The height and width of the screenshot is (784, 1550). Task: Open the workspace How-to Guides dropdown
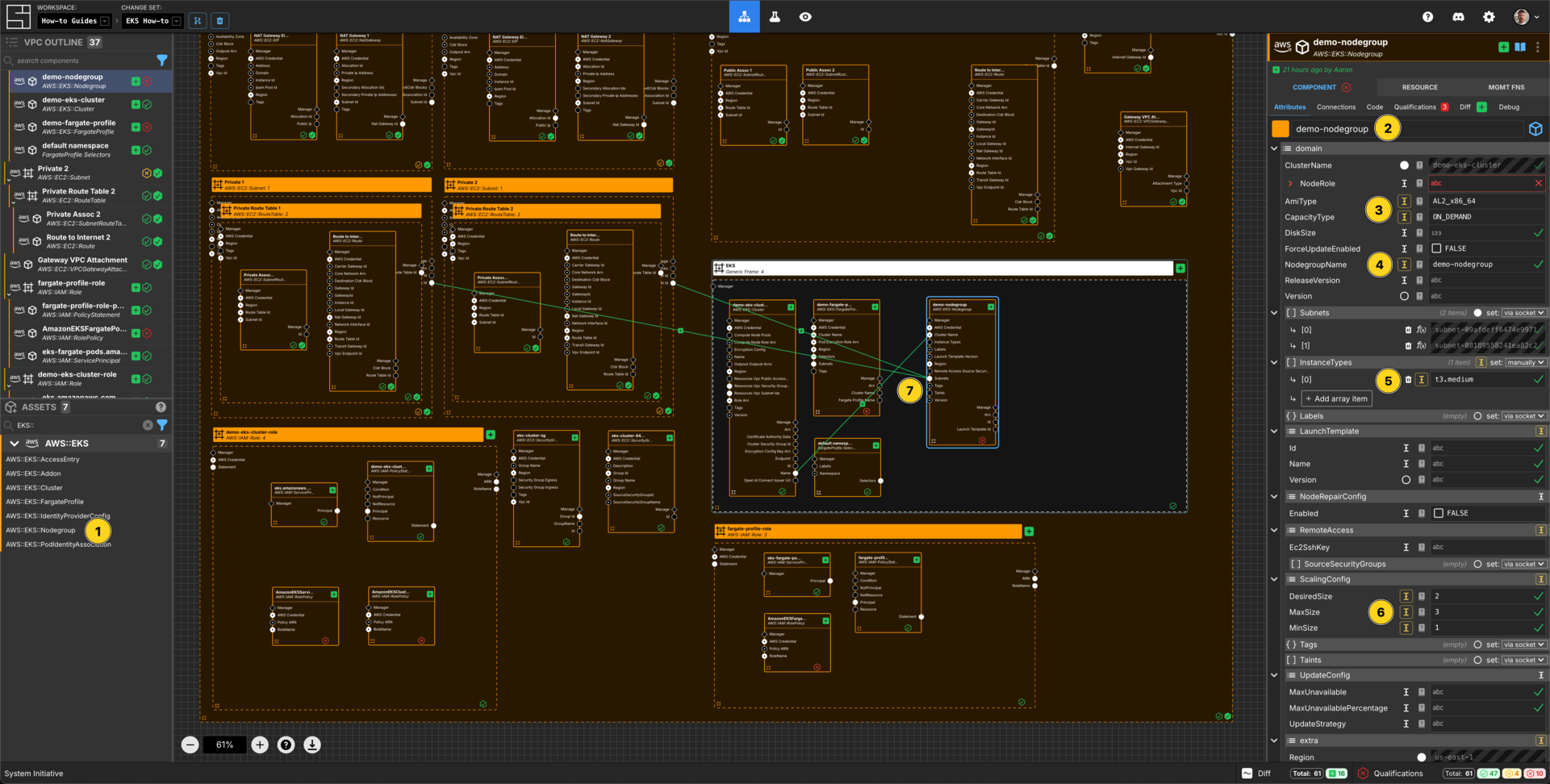tap(74, 20)
